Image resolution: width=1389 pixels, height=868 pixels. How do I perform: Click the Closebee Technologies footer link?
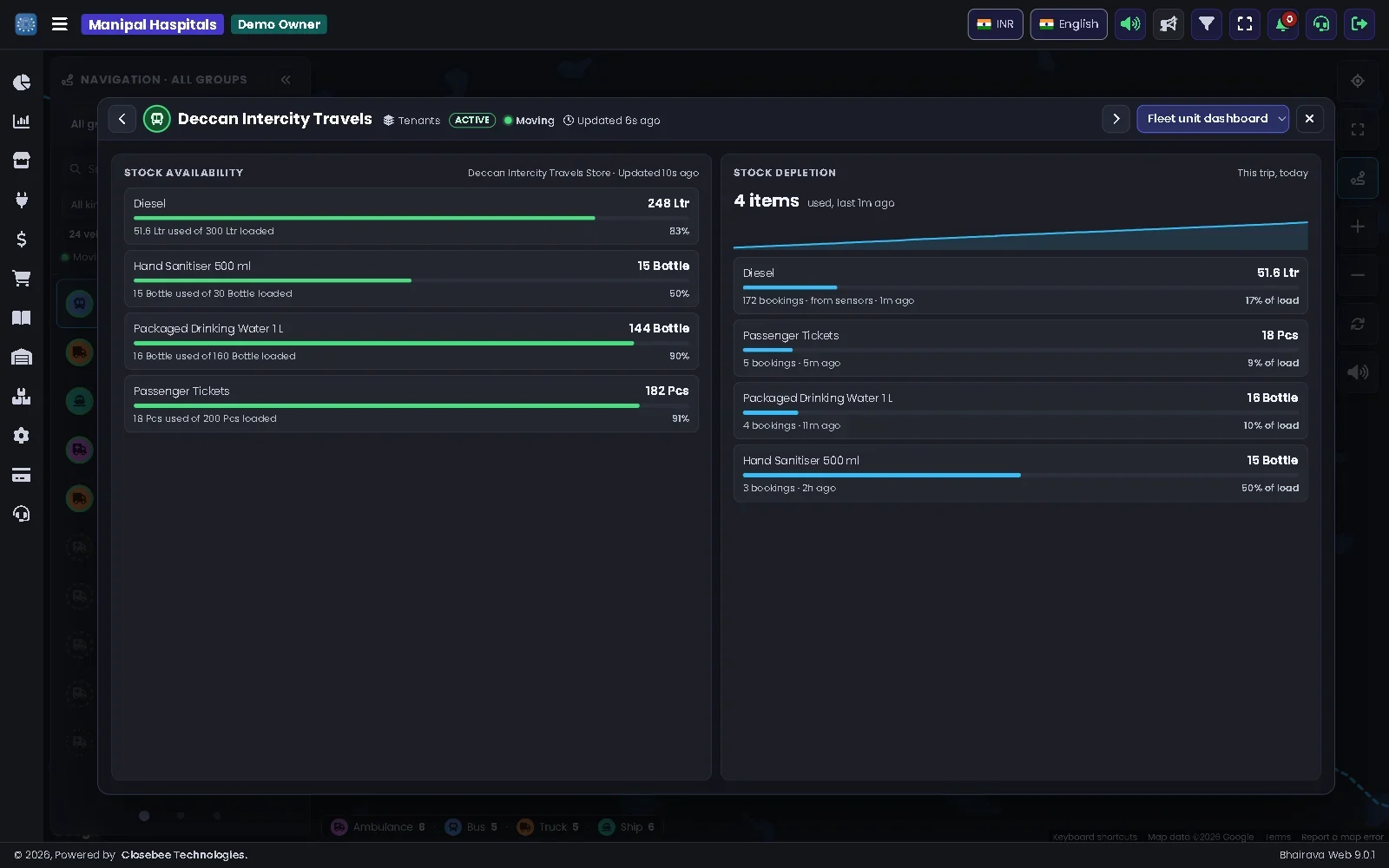click(184, 855)
